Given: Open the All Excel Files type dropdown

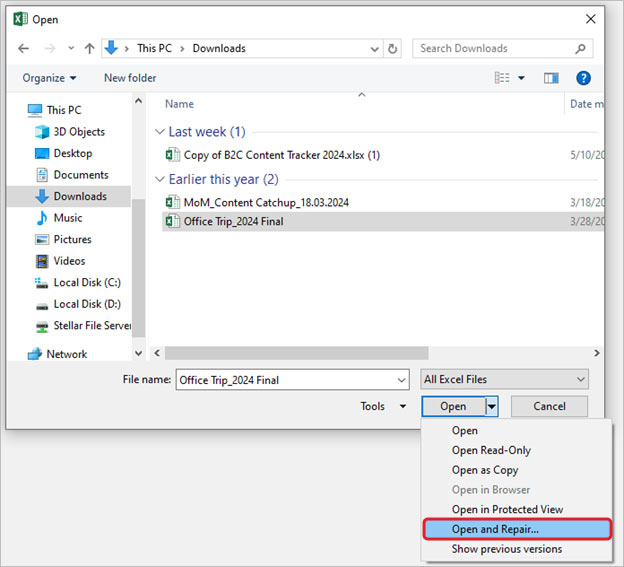Looking at the screenshot, I should tap(504, 379).
